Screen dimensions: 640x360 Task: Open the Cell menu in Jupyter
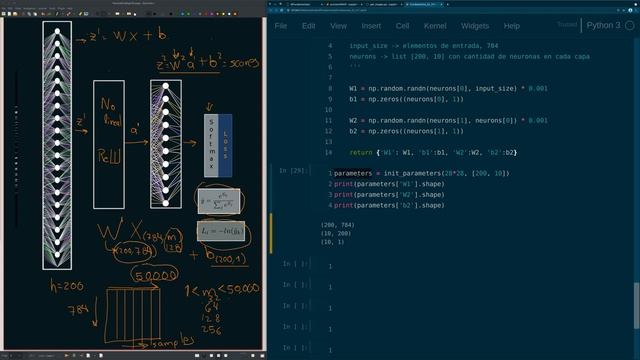coord(402,26)
